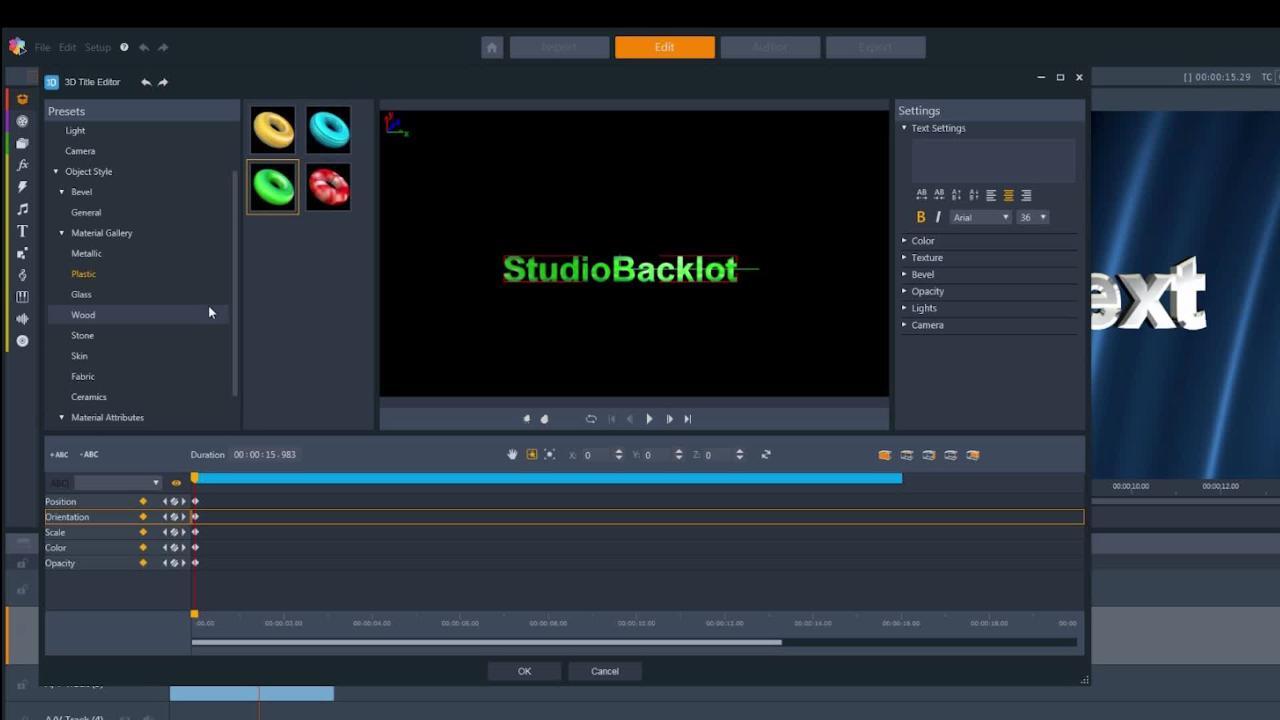This screenshot has height=720, width=1280.
Task: Redo in the 3D Title Editor header
Action: pos(163,82)
